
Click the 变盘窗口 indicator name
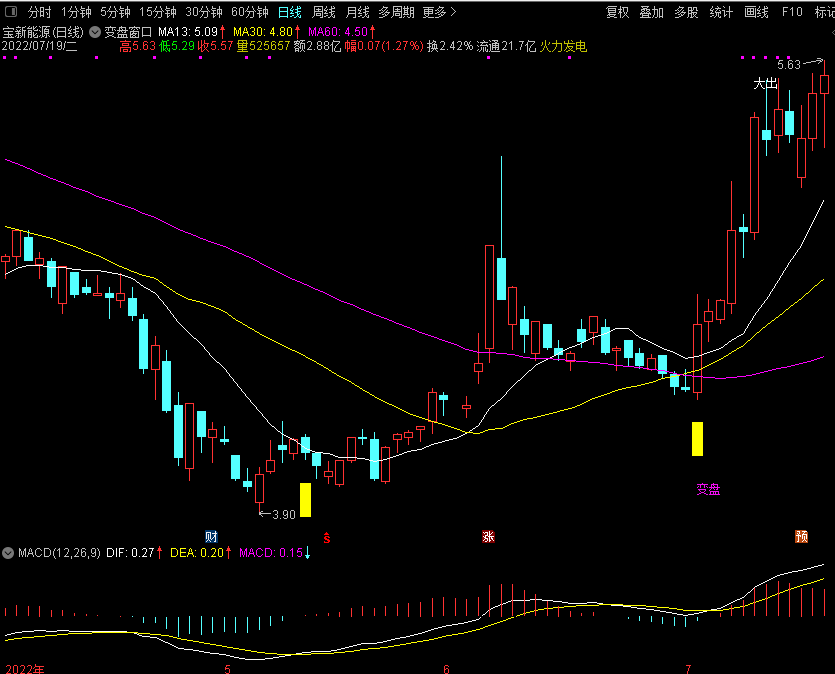[x=128, y=32]
